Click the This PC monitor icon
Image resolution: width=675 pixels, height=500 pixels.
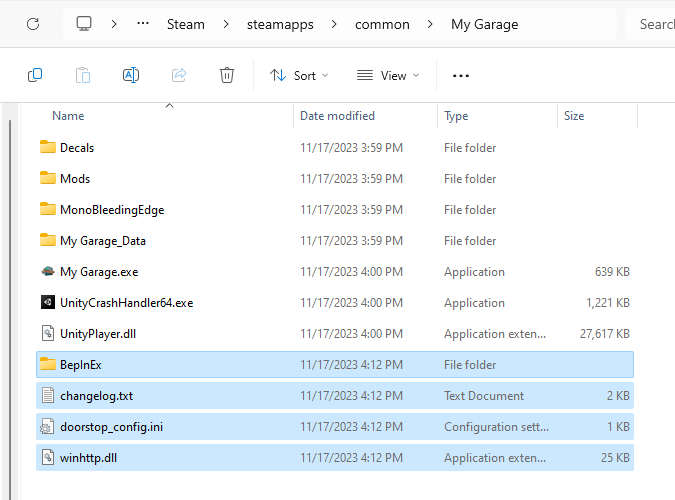[84, 24]
